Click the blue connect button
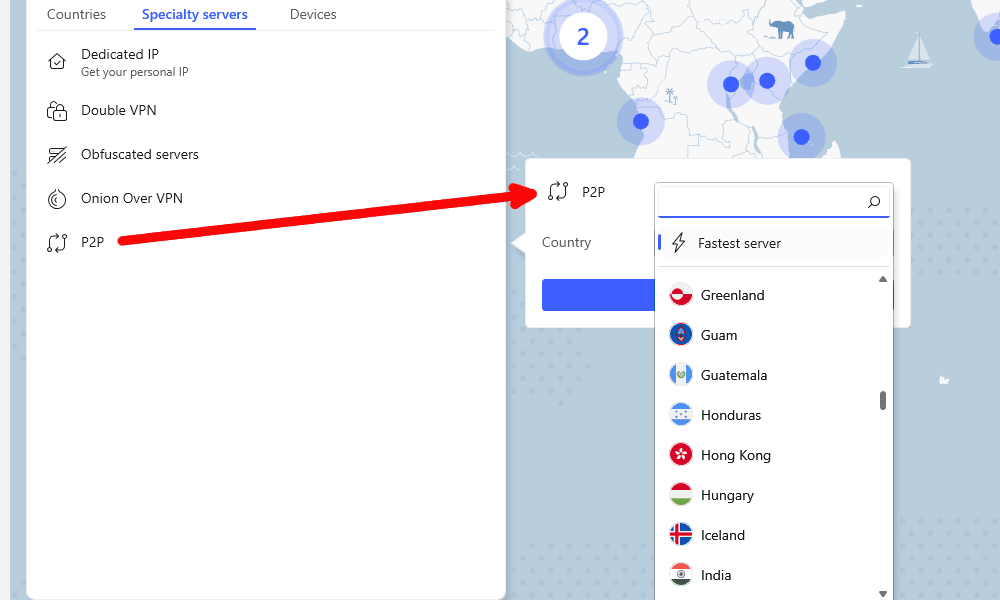 point(598,295)
